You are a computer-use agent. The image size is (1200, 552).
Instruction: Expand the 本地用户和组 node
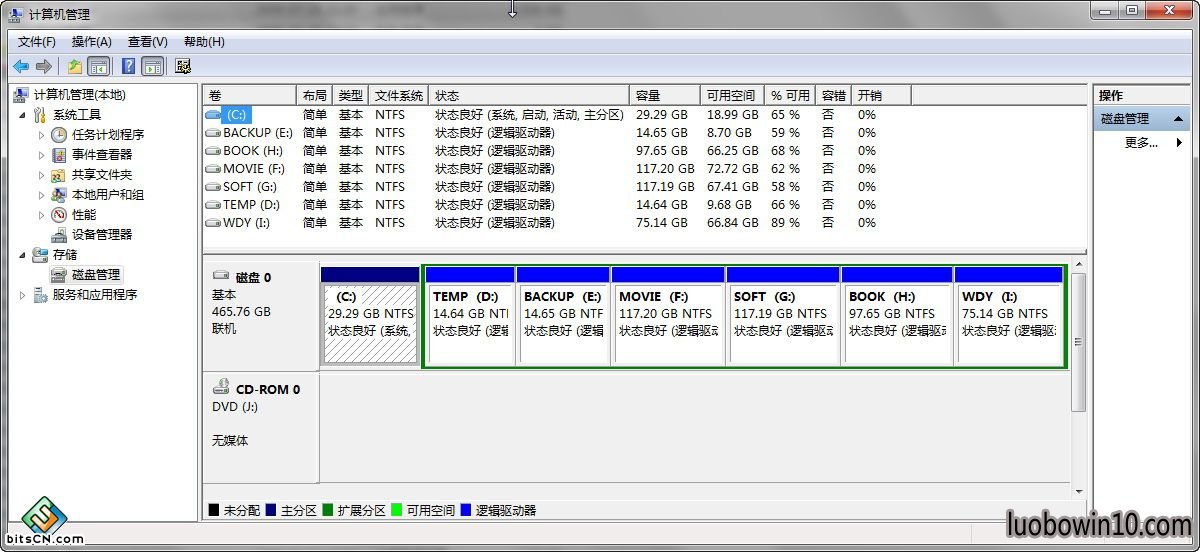click(x=41, y=195)
